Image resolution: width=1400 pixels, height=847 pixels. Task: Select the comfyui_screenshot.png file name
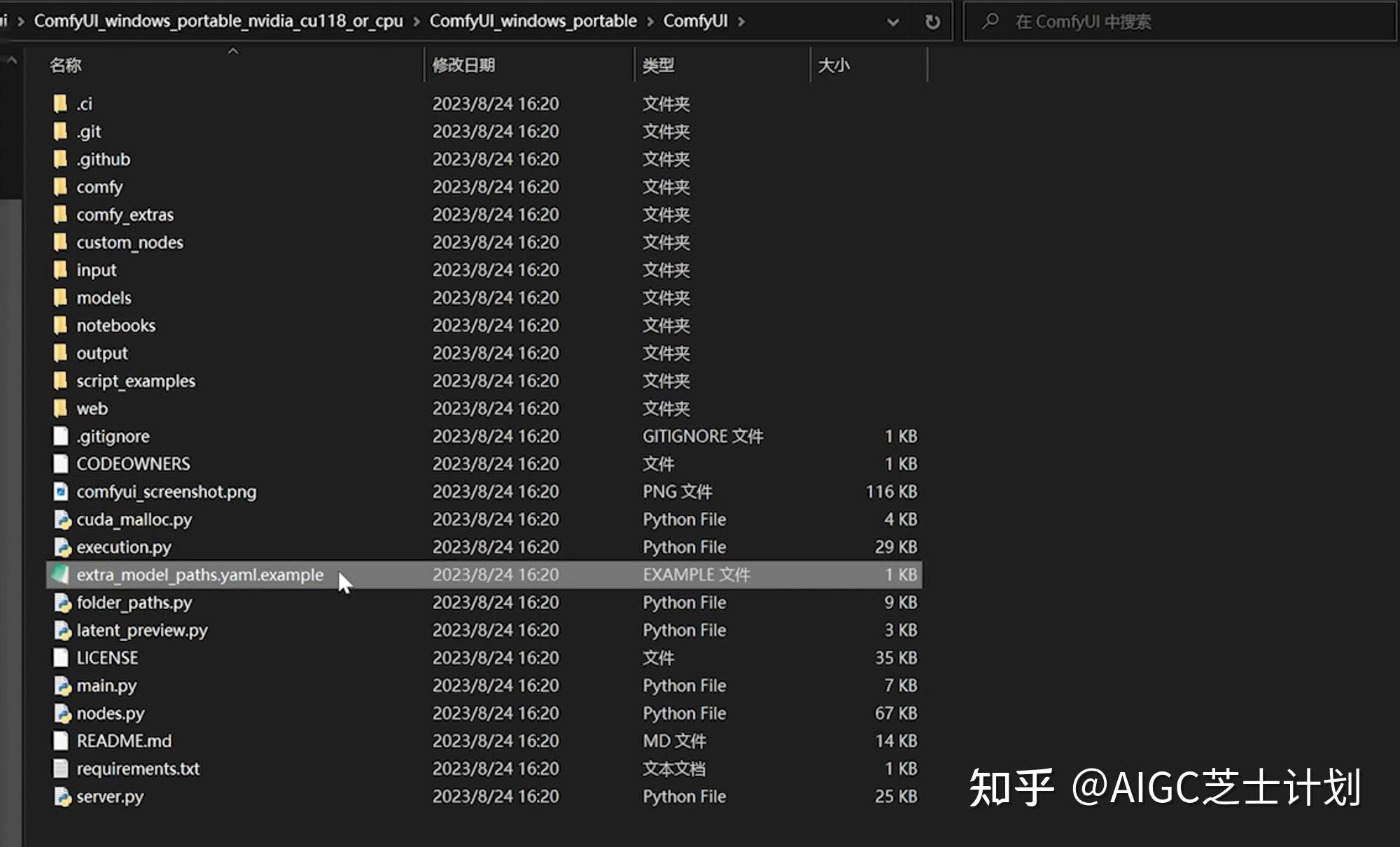167,491
